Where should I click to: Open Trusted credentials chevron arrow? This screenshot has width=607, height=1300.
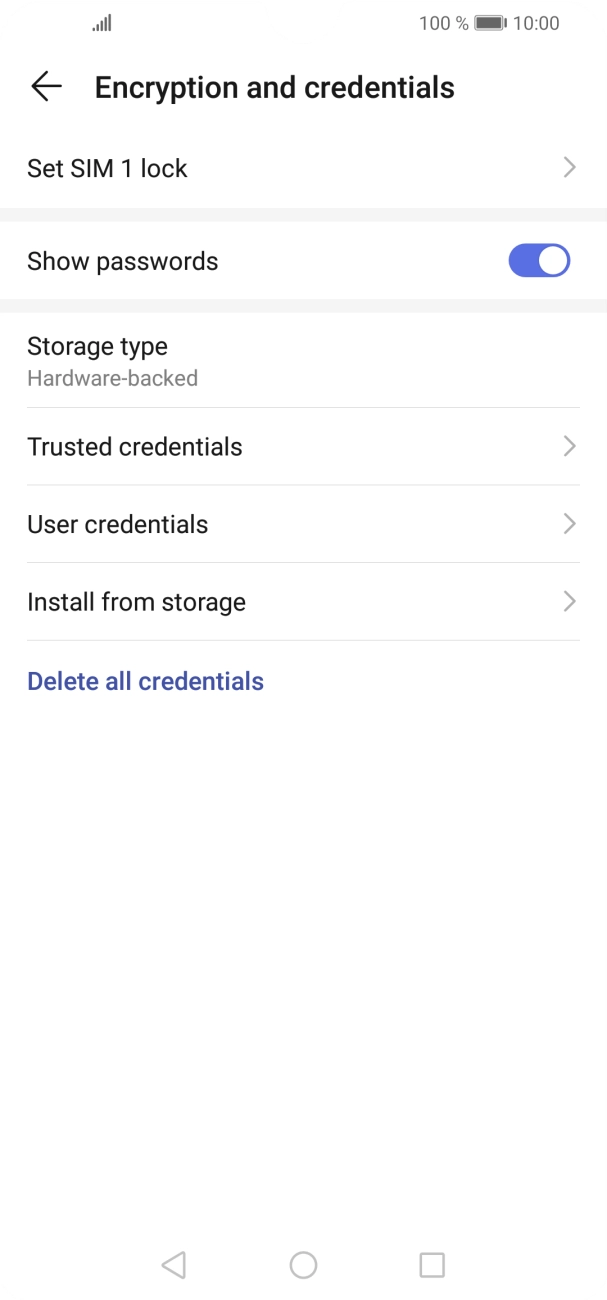point(569,446)
